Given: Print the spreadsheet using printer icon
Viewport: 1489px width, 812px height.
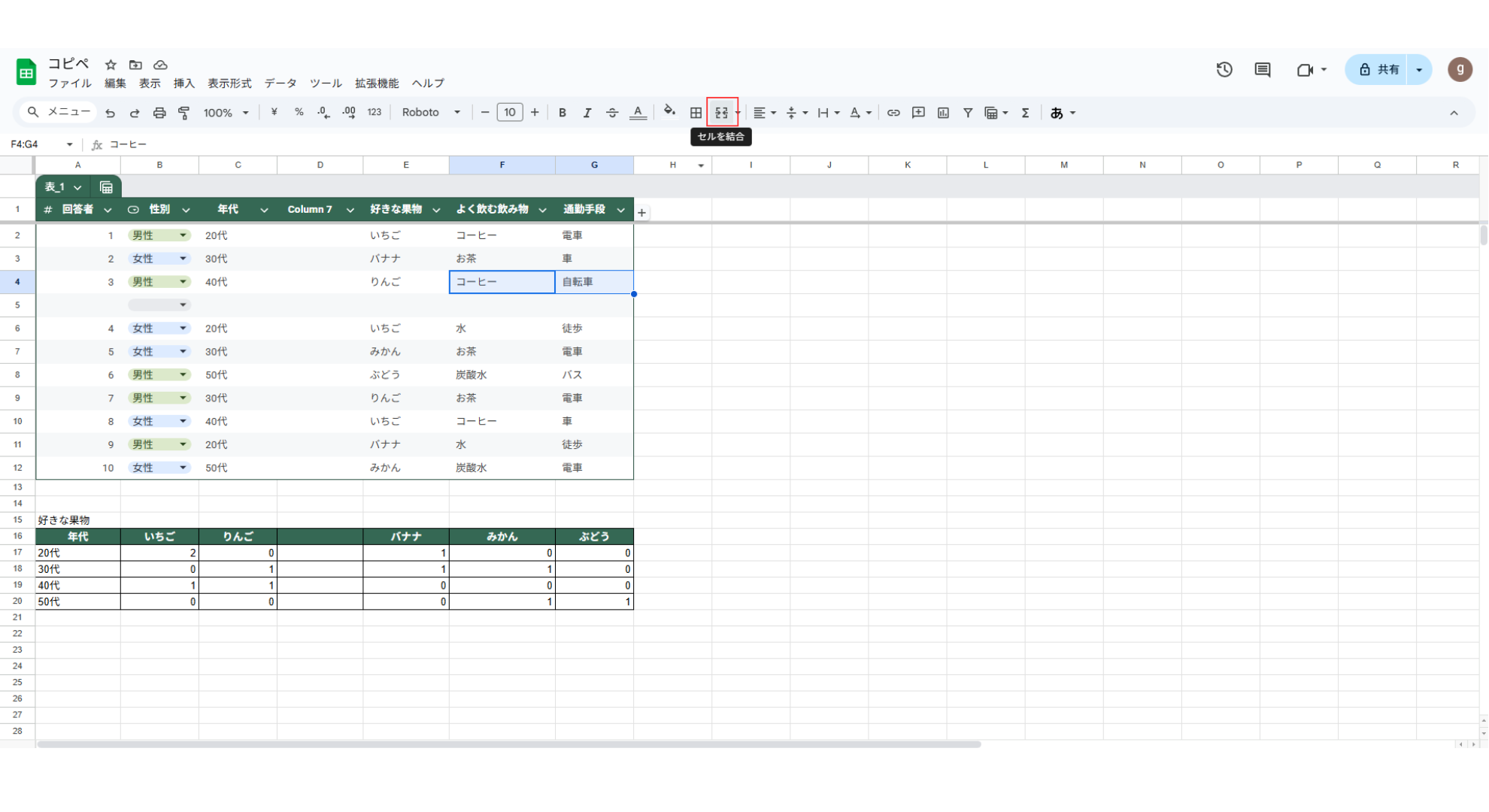Looking at the screenshot, I should (x=159, y=113).
